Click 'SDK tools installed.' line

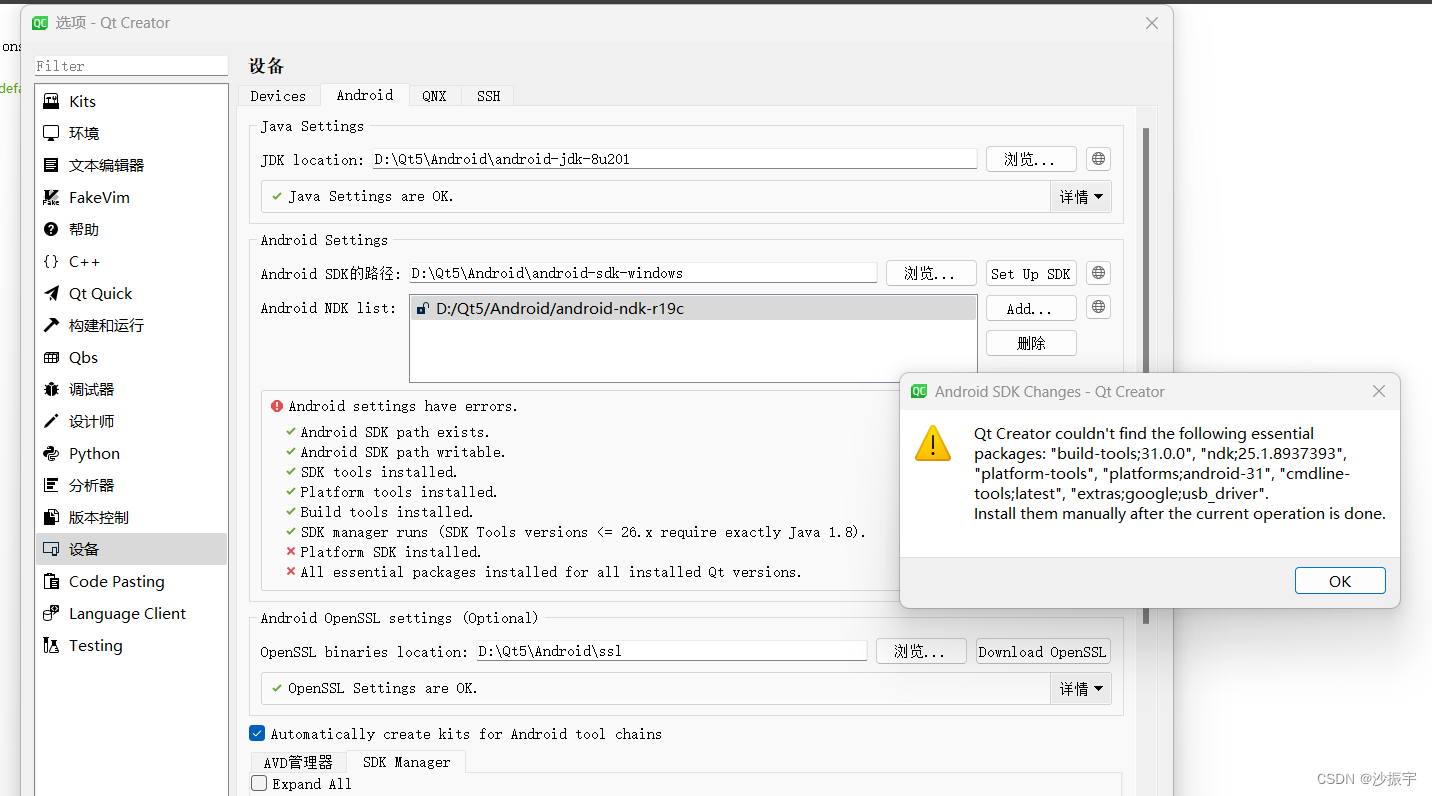point(379,472)
